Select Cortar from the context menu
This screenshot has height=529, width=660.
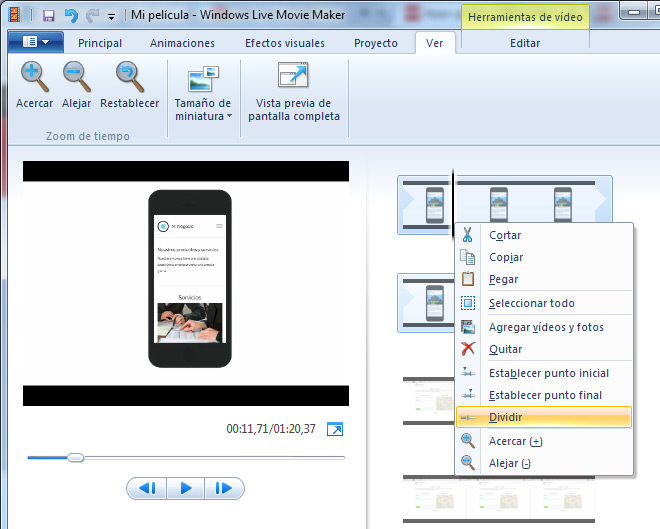pos(504,235)
